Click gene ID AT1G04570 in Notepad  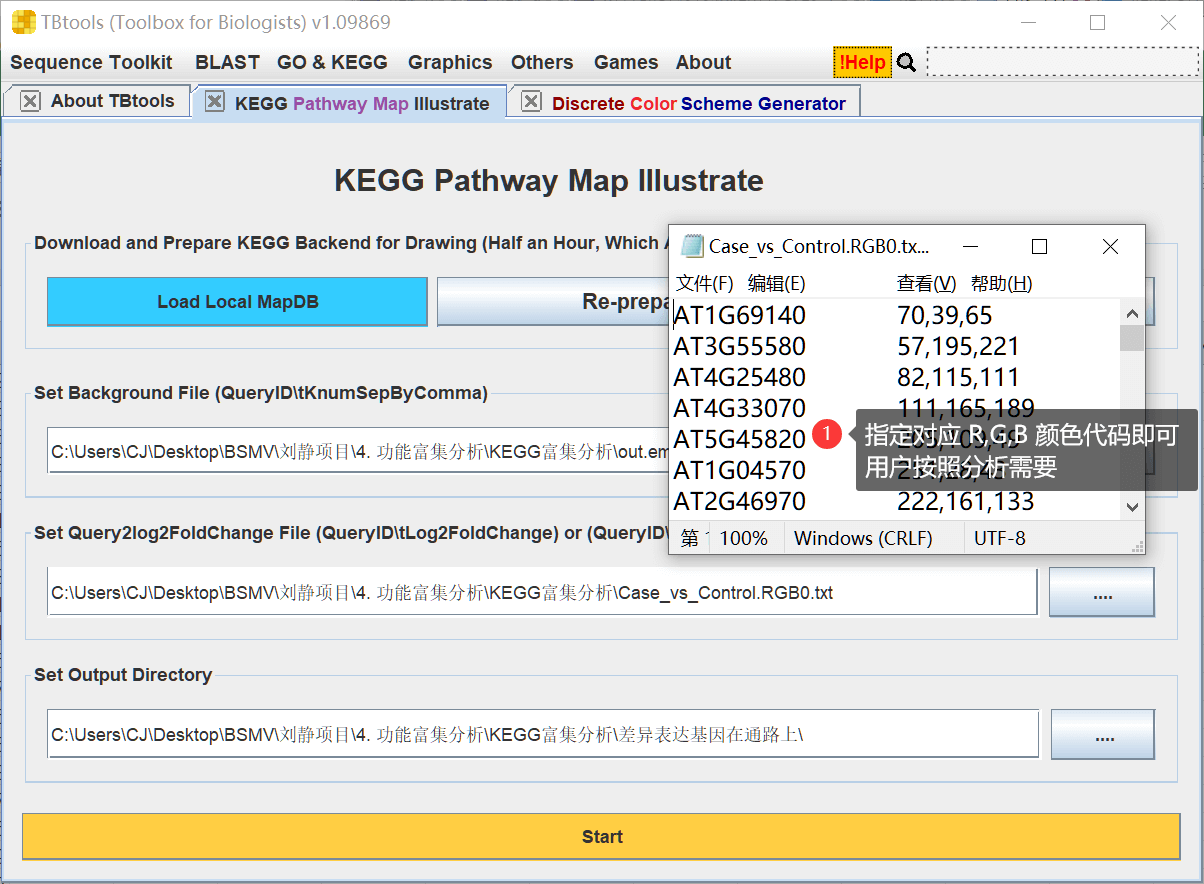(740, 469)
